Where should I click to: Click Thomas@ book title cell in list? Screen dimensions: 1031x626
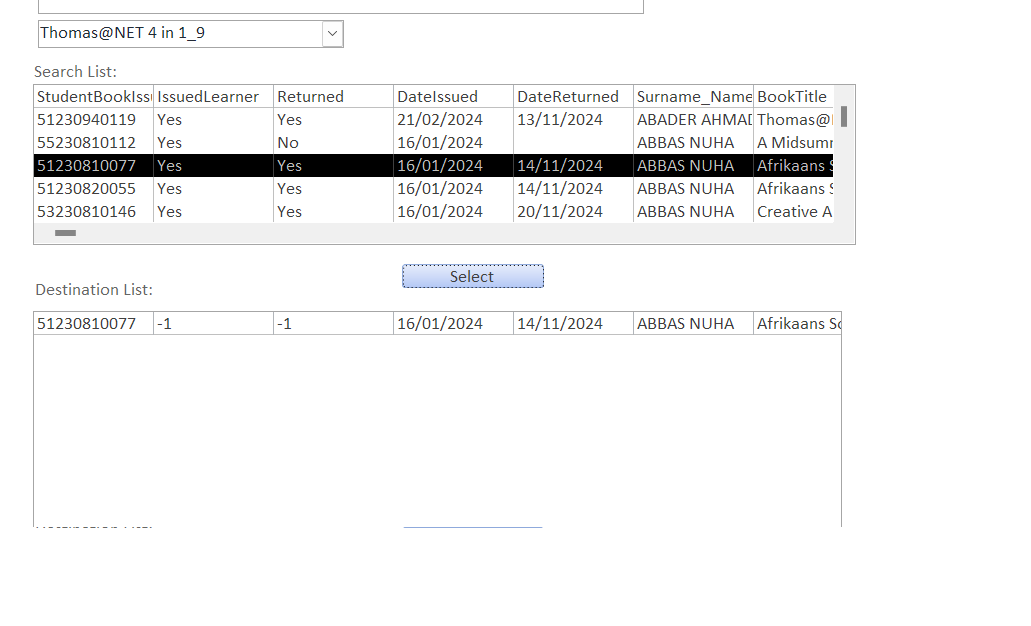point(794,120)
